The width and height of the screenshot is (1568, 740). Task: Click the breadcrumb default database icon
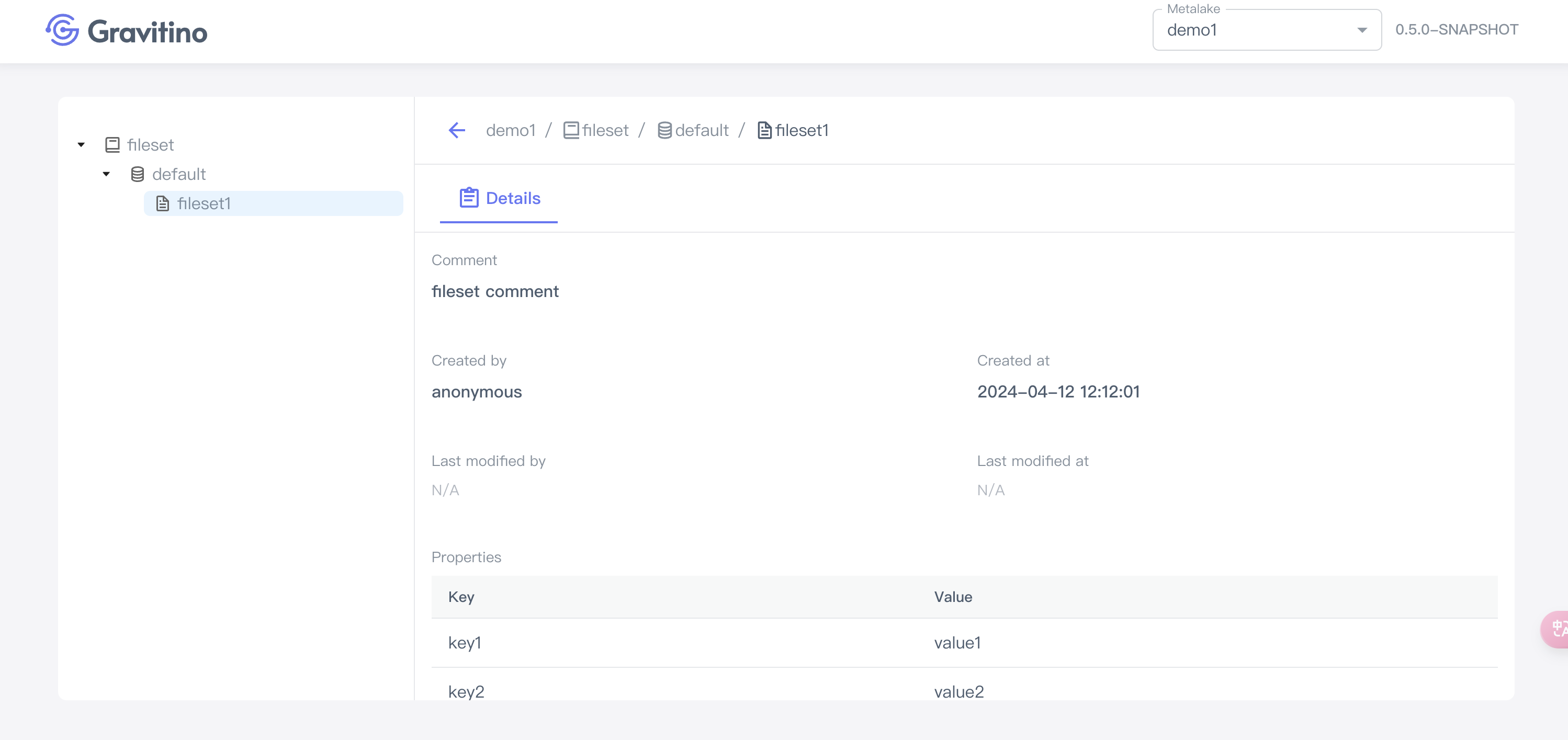click(x=664, y=130)
